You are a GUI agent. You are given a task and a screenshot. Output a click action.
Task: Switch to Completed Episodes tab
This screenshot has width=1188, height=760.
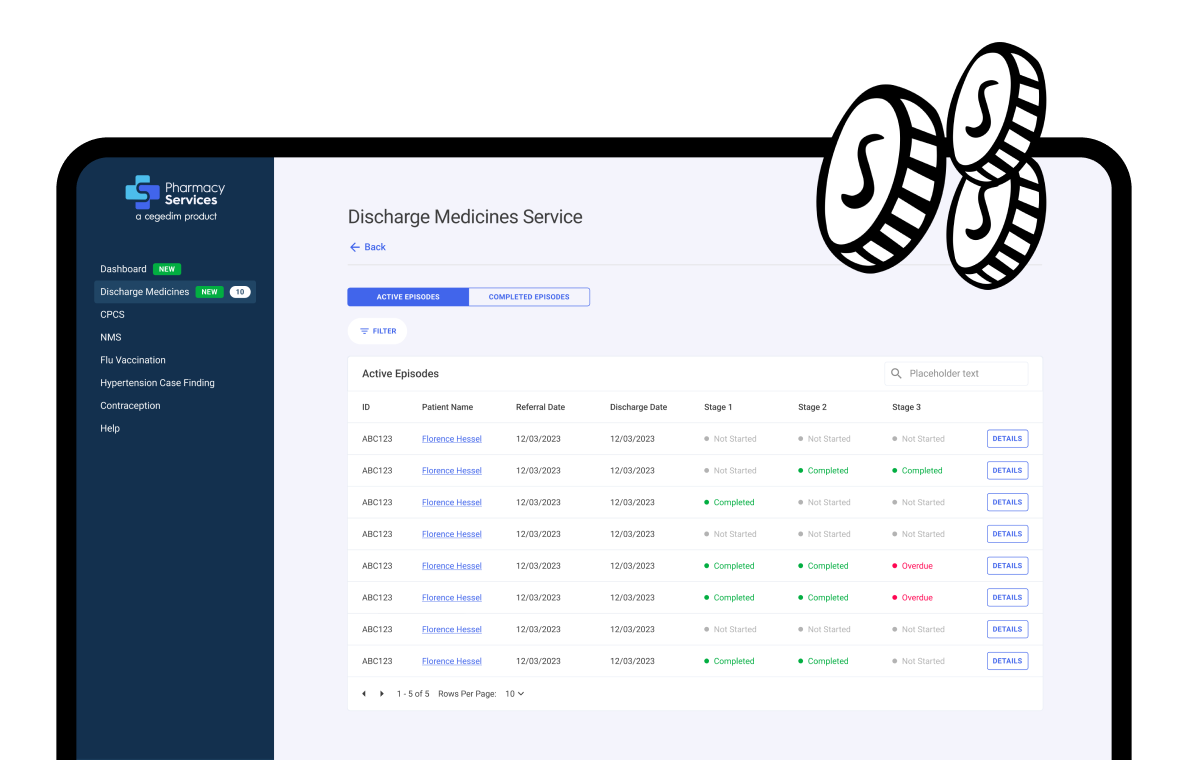tap(529, 297)
